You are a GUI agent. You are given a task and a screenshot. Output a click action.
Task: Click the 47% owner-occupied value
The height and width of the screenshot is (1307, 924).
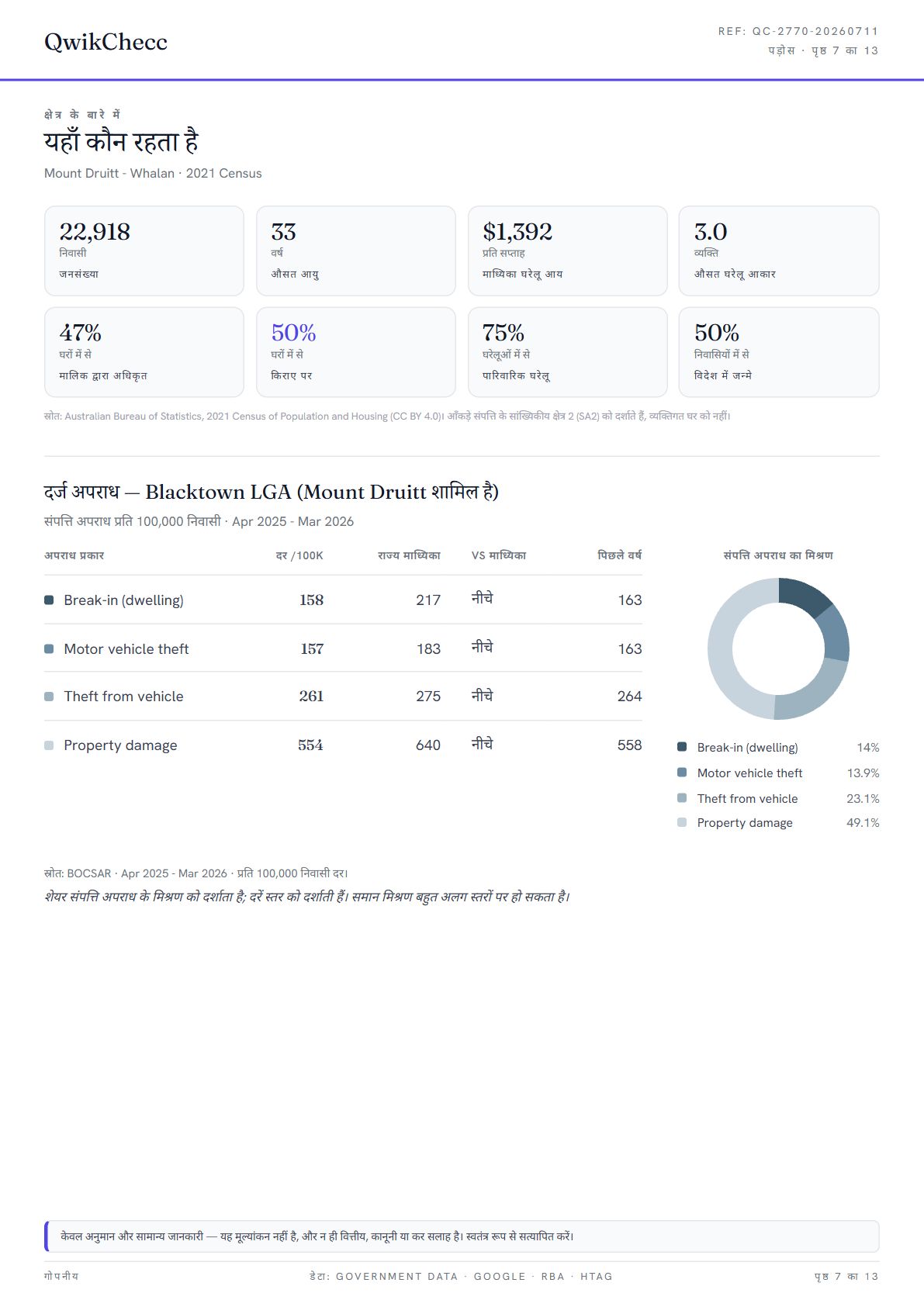point(81,334)
